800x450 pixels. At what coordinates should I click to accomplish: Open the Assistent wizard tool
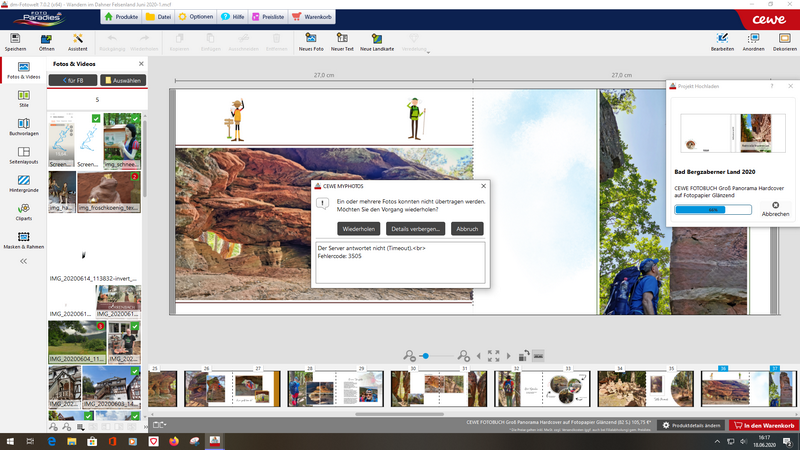77,40
